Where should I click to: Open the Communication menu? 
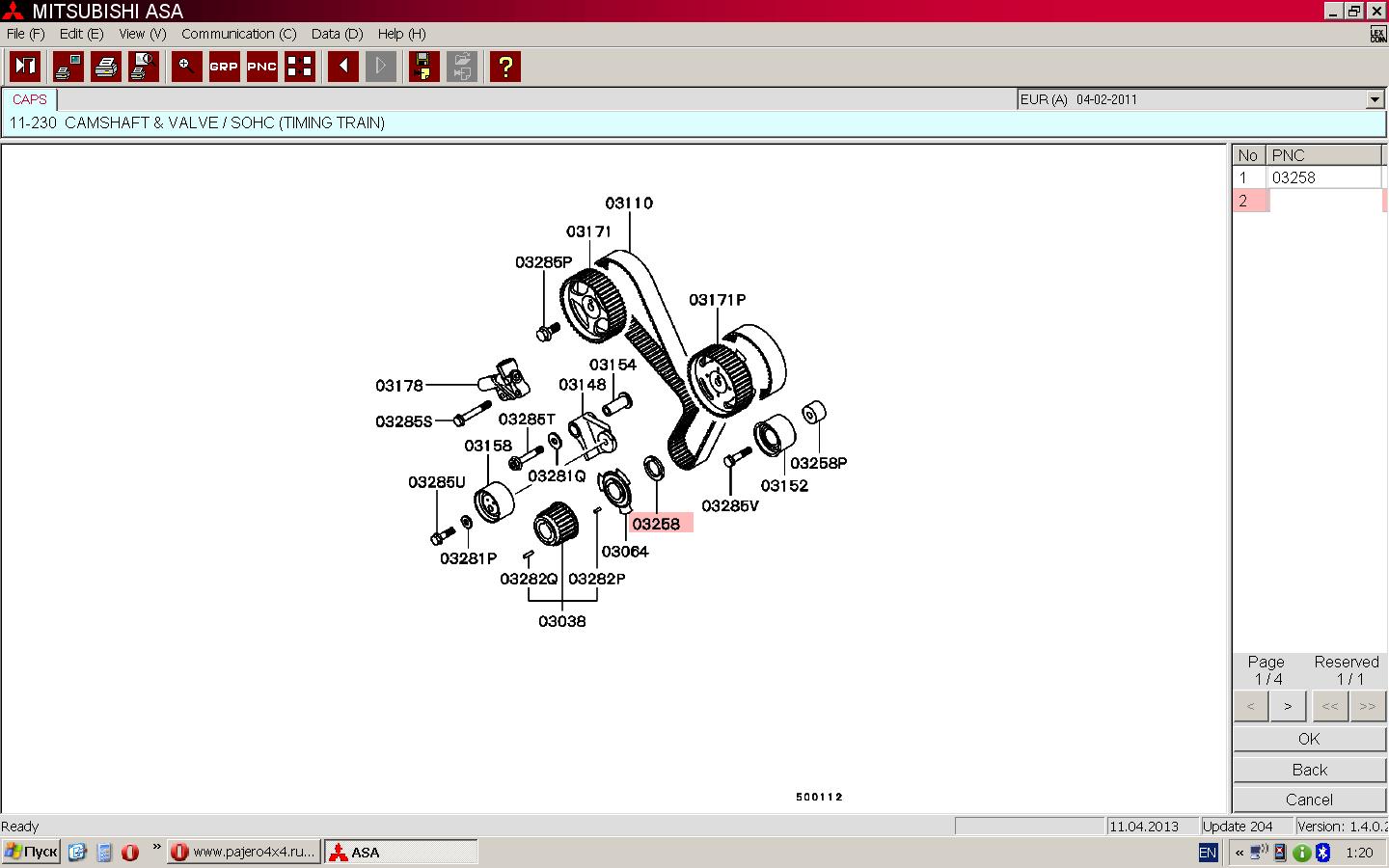click(x=238, y=34)
